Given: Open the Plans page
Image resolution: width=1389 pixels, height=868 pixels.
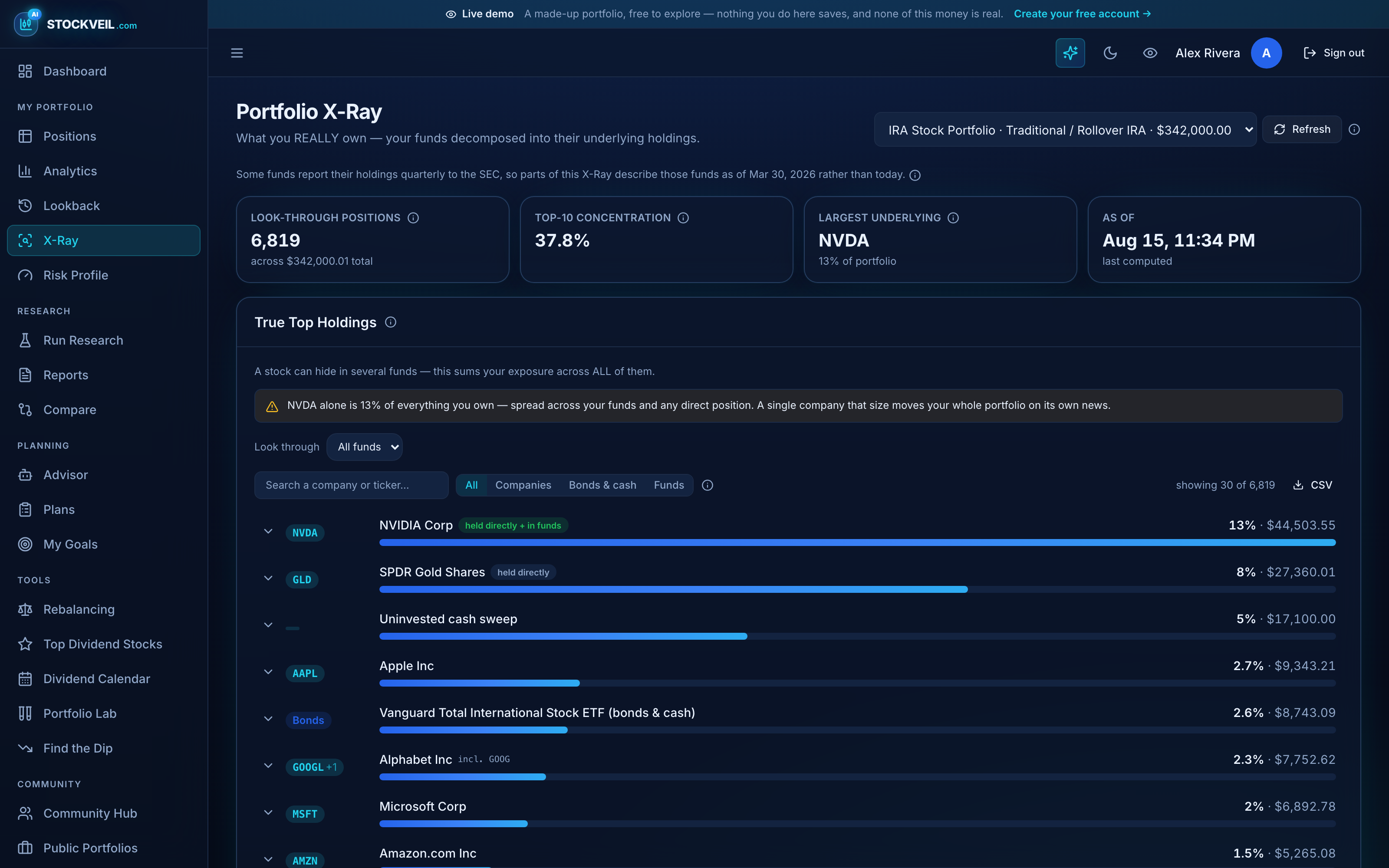Looking at the screenshot, I should click(103, 510).
